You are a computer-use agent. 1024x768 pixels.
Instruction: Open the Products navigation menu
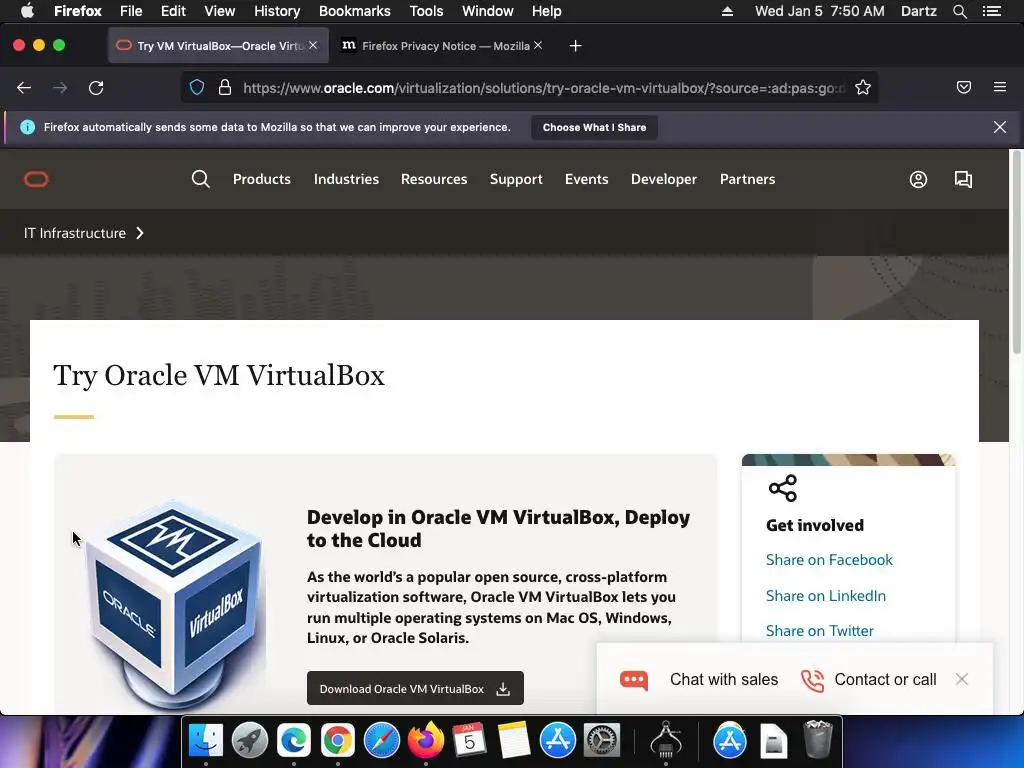[261, 179]
